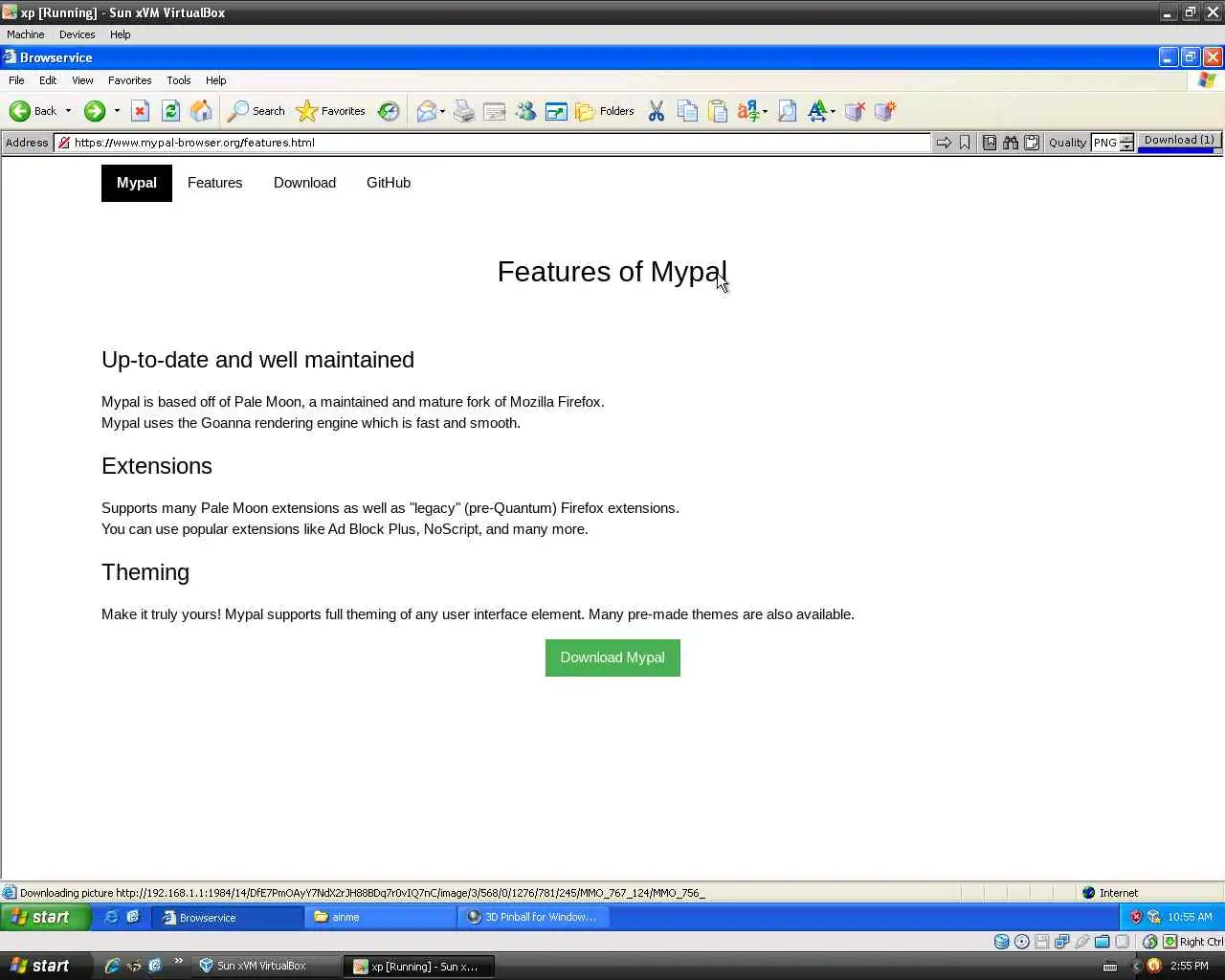Click the Features of Mypal heading
The height and width of the screenshot is (980, 1225).
tap(612, 272)
